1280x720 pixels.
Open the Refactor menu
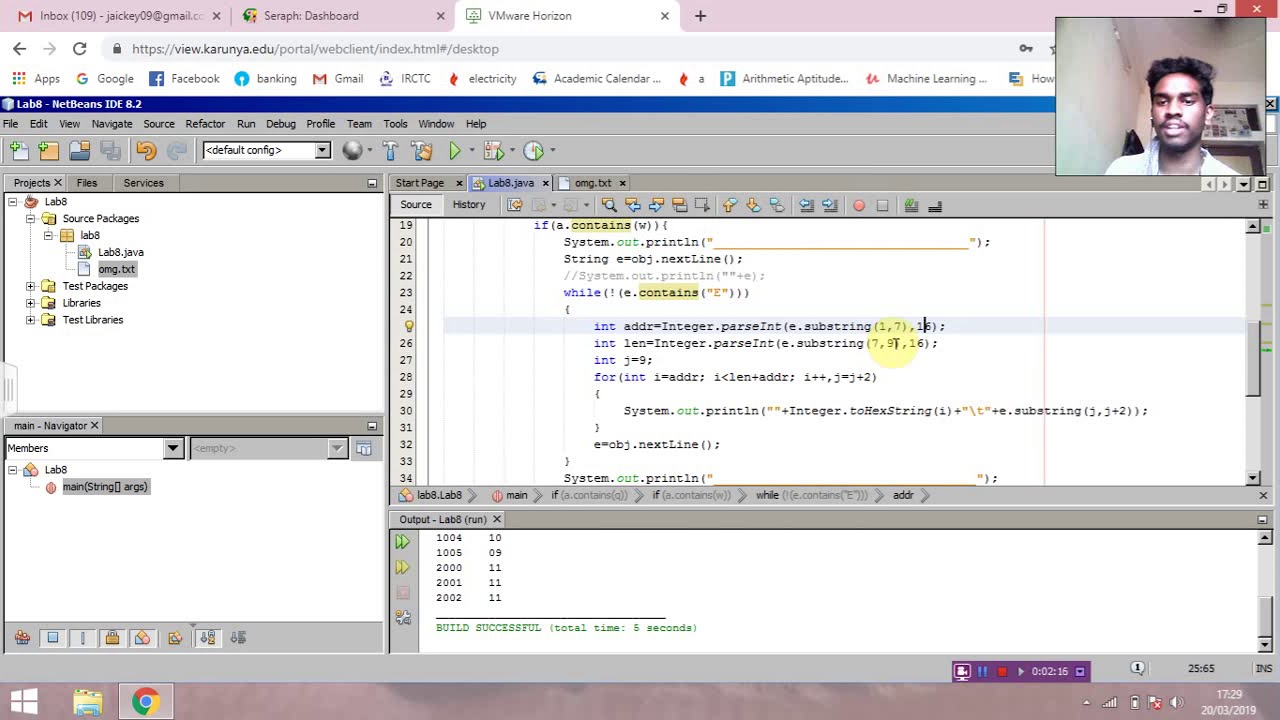pos(205,124)
